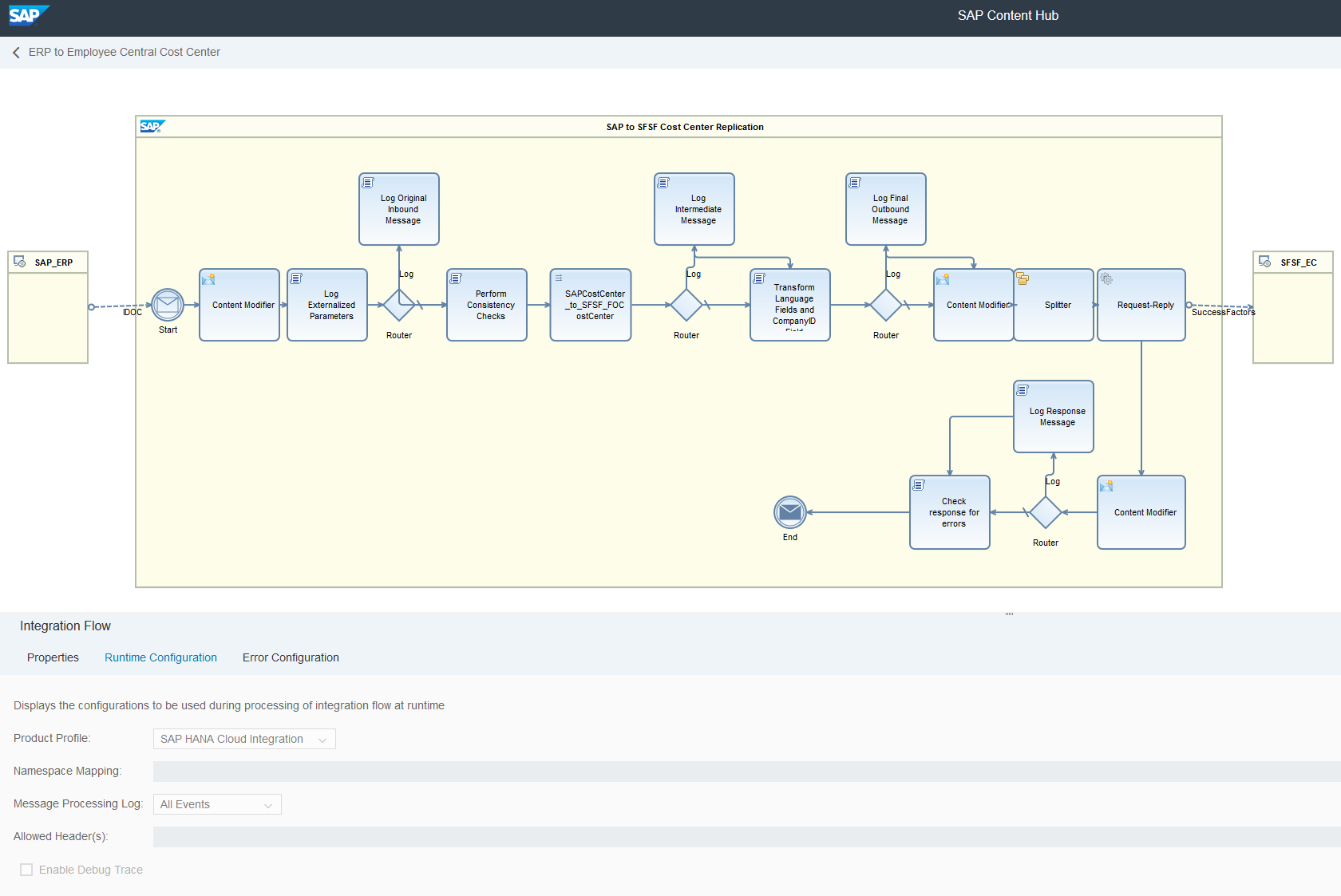This screenshot has width=1341, height=896.
Task: Select the first Content Modifier step after Start
Action: click(239, 305)
